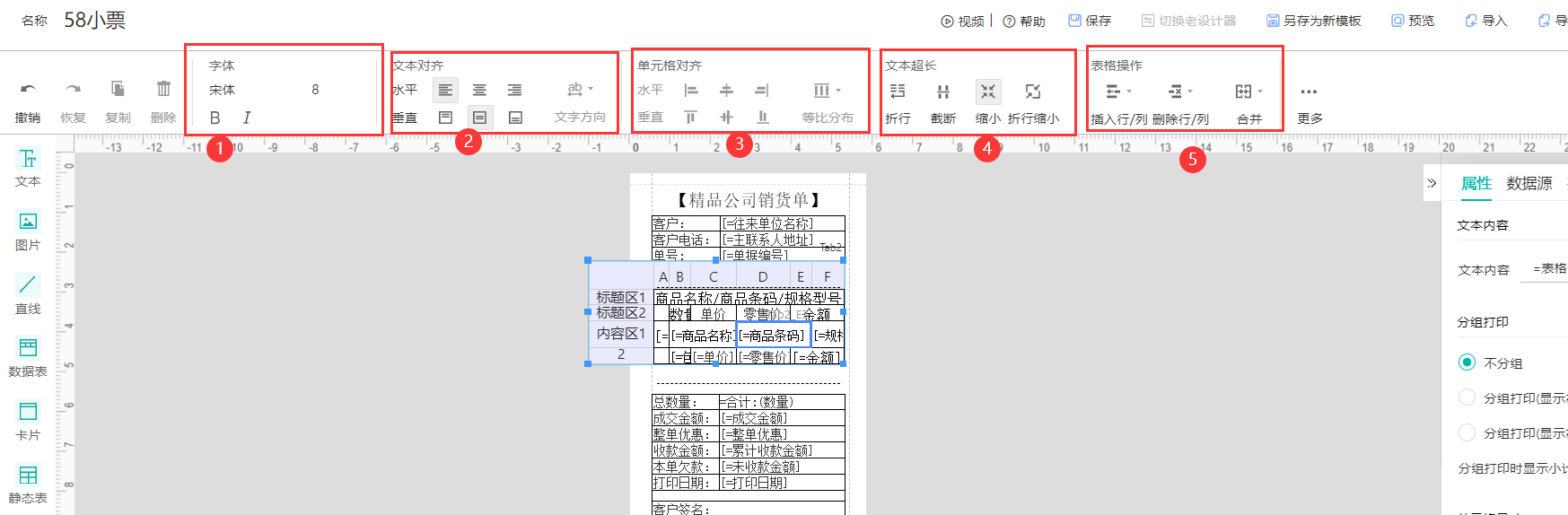1568x515 pixels.
Task: Open the 插入行/列 dropdown
Action: (x=1118, y=92)
